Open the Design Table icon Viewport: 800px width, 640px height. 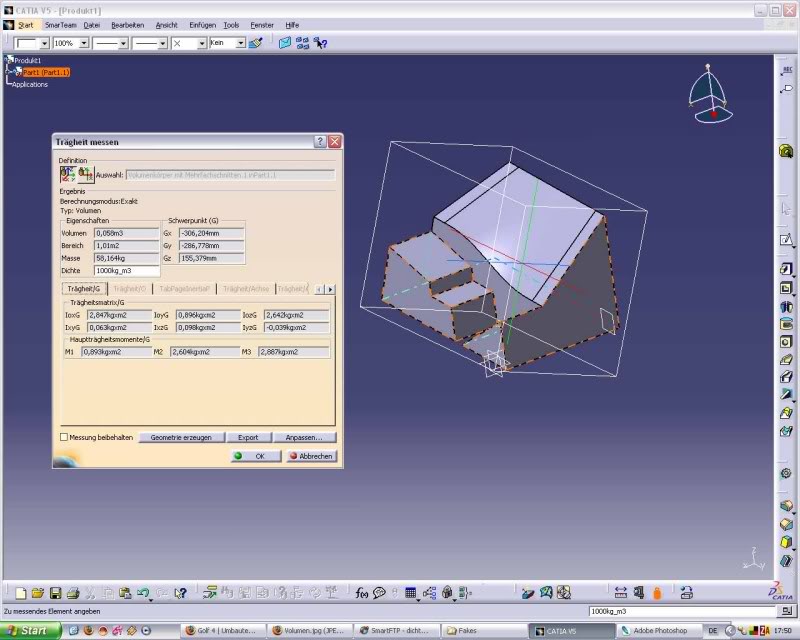click(411, 593)
